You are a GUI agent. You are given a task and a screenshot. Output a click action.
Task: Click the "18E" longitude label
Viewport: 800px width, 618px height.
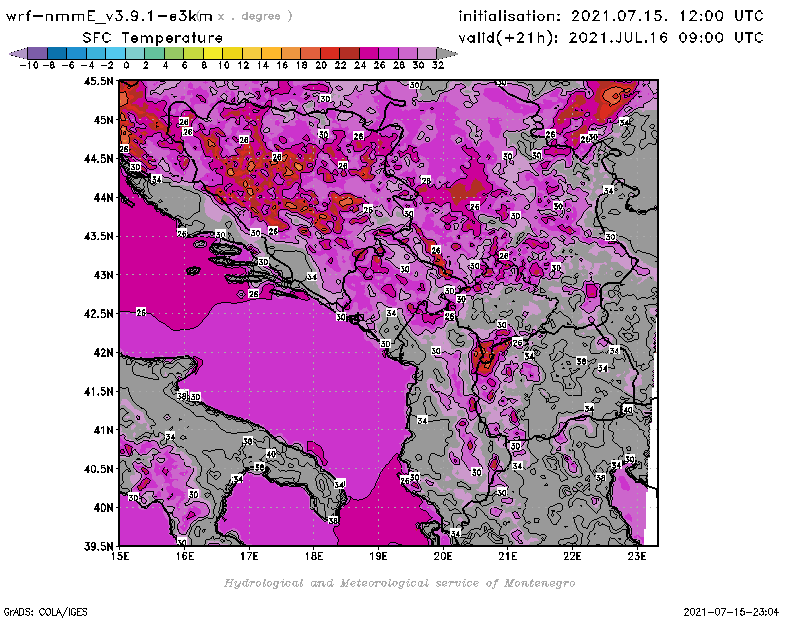click(314, 556)
